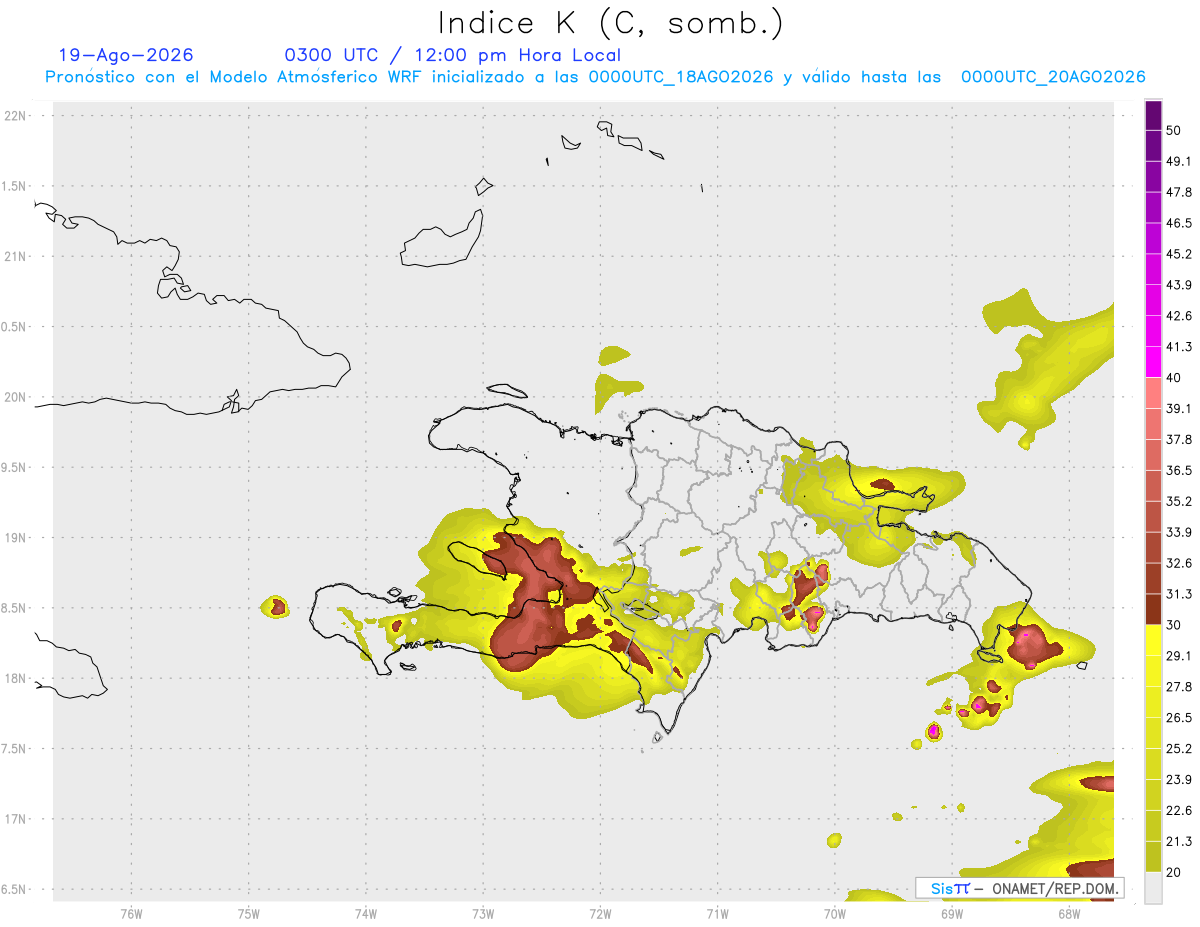Click the colorbar value "20"
Image resolution: width=1200 pixels, height=927 pixels.
click(1175, 873)
